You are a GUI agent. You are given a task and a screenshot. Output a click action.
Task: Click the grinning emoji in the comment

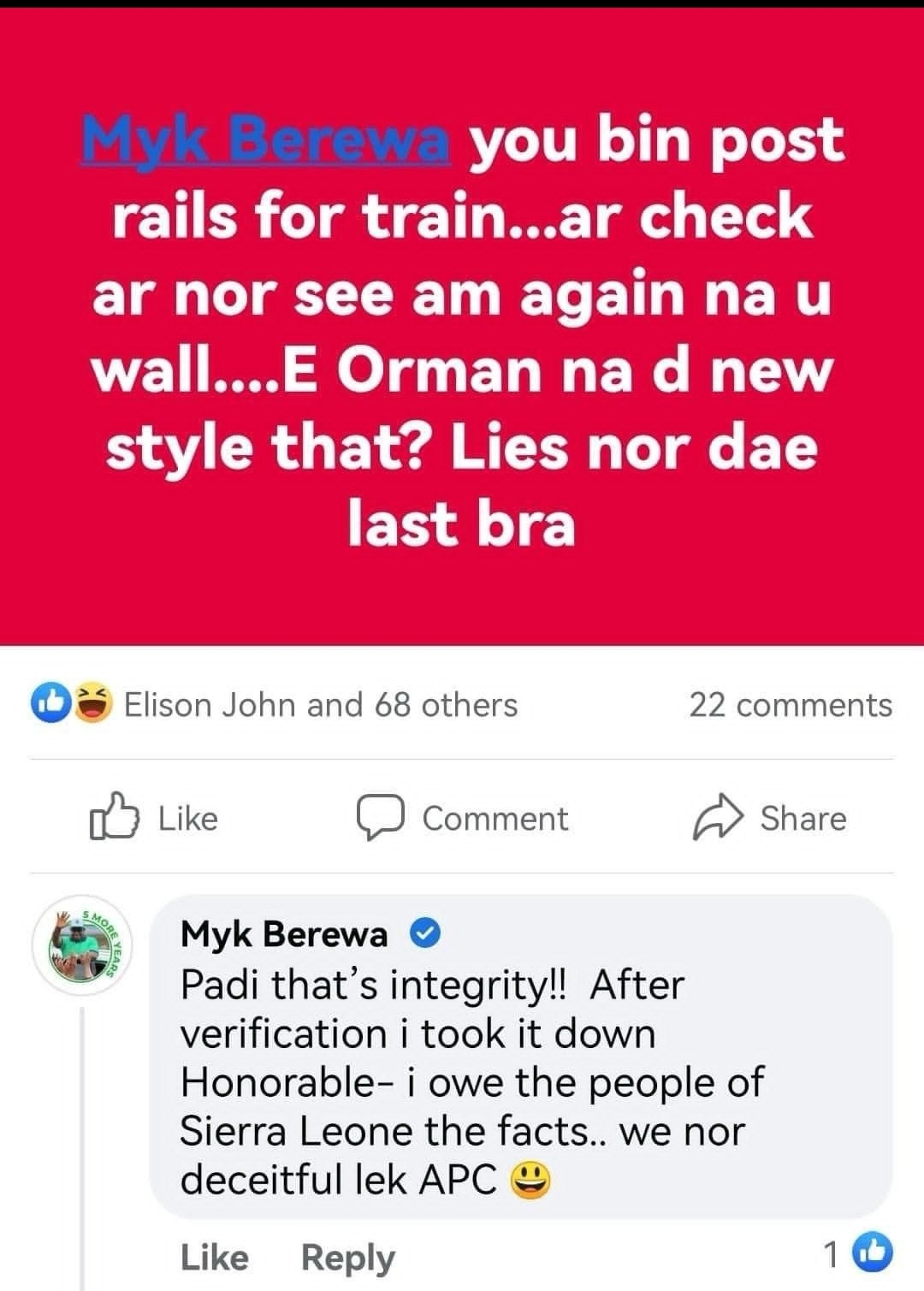click(530, 1181)
